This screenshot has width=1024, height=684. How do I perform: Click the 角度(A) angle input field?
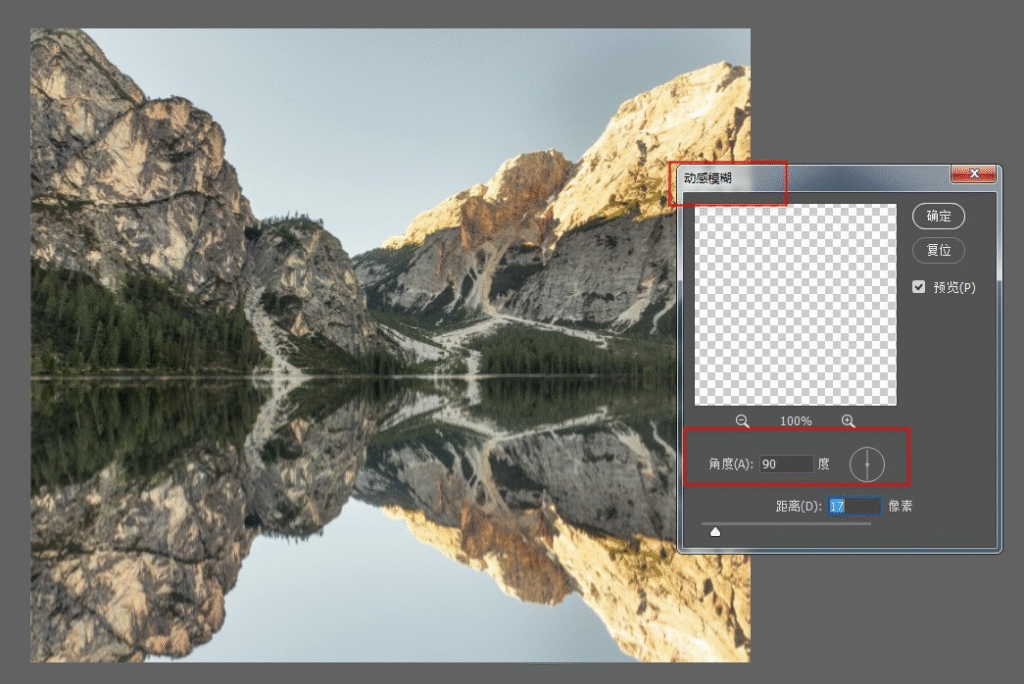tap(787, 464)
